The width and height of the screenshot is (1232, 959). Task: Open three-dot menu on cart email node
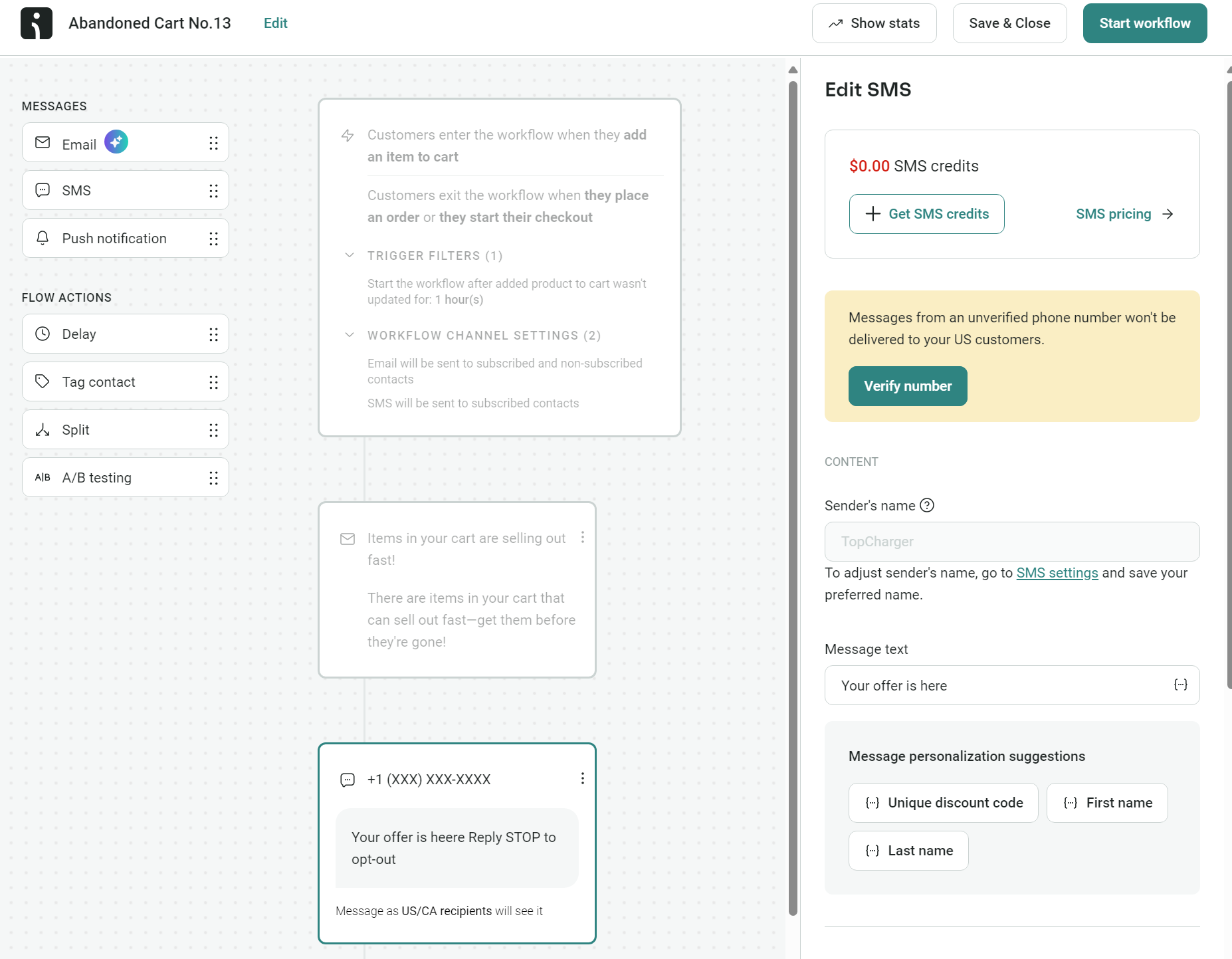(583, 538)
